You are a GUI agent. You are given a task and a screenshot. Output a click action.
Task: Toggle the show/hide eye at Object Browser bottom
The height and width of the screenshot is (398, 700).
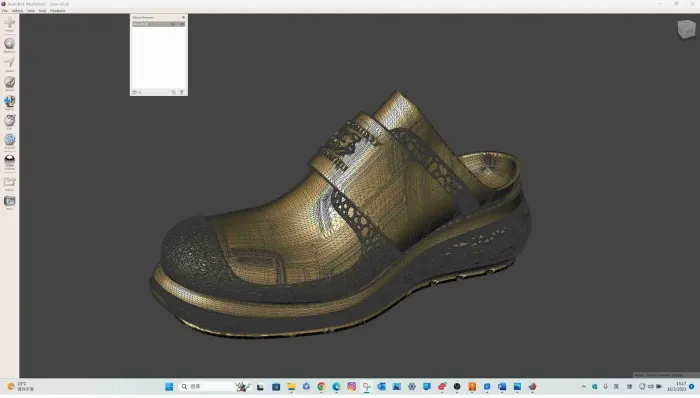pos(134,92)
